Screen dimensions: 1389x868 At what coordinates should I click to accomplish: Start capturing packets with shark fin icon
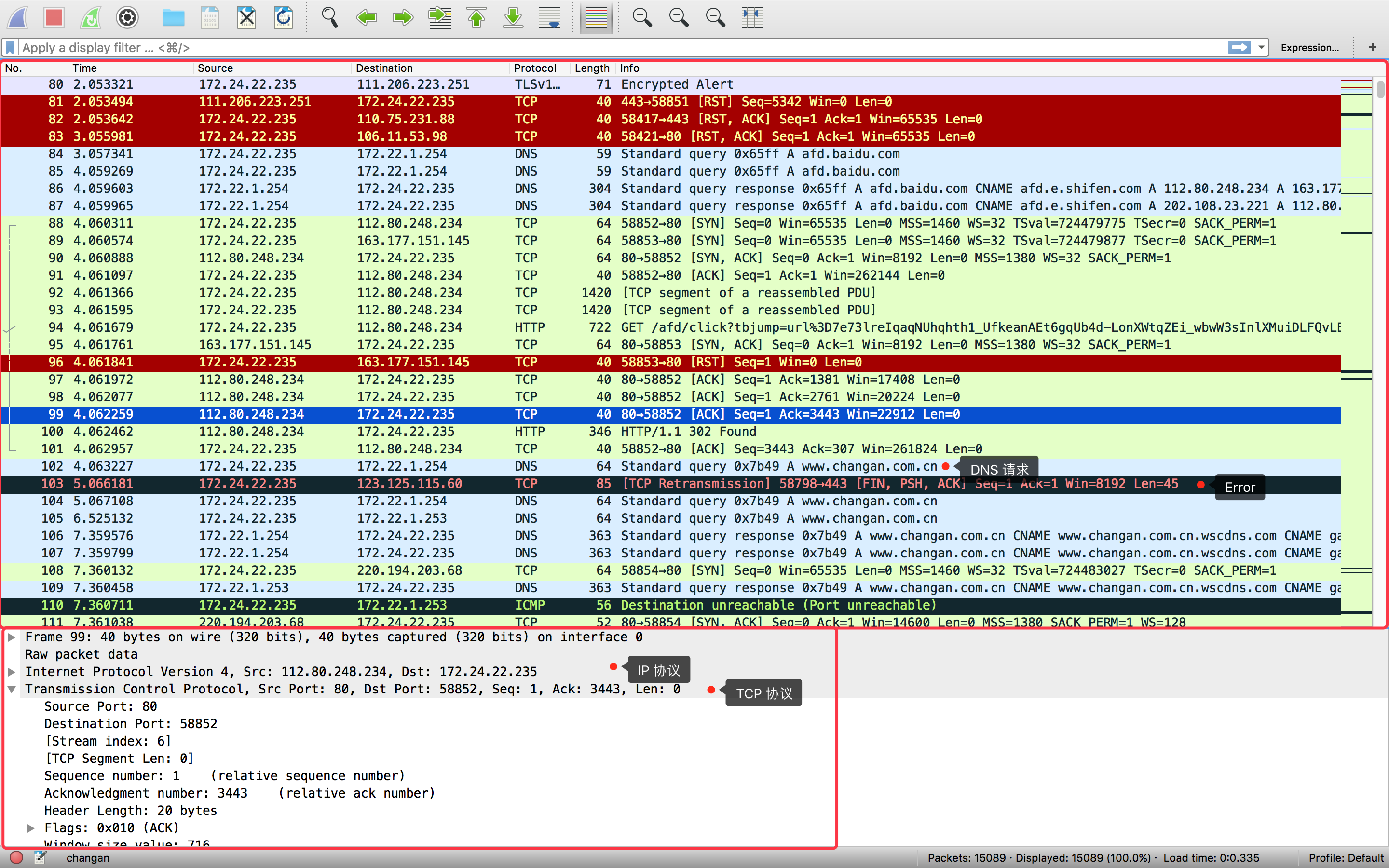tap(18, 17)
